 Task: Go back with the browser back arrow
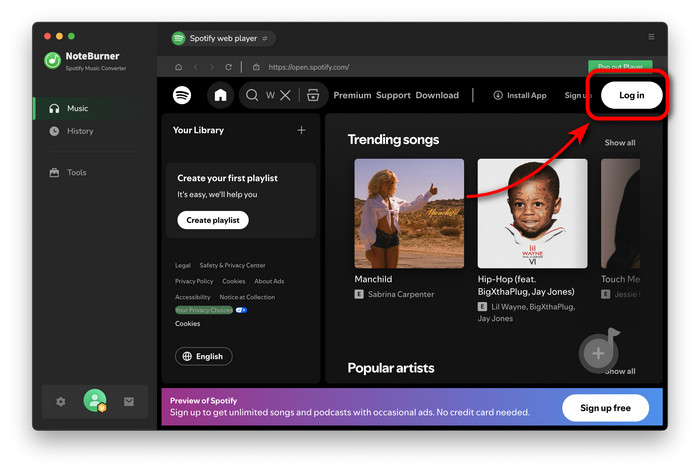196,67
